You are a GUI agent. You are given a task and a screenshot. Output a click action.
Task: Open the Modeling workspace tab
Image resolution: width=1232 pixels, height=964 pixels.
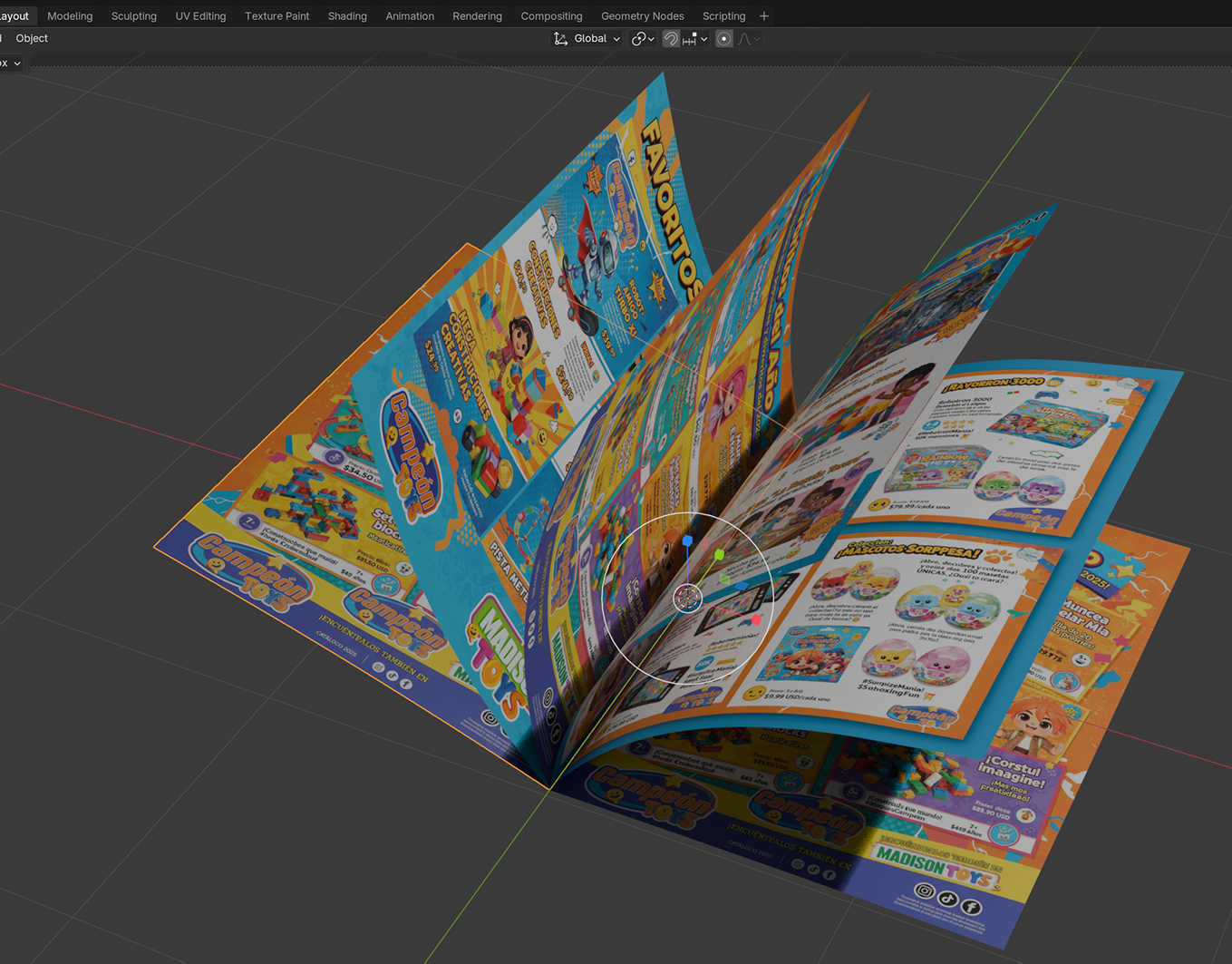[x=70, y=15]
